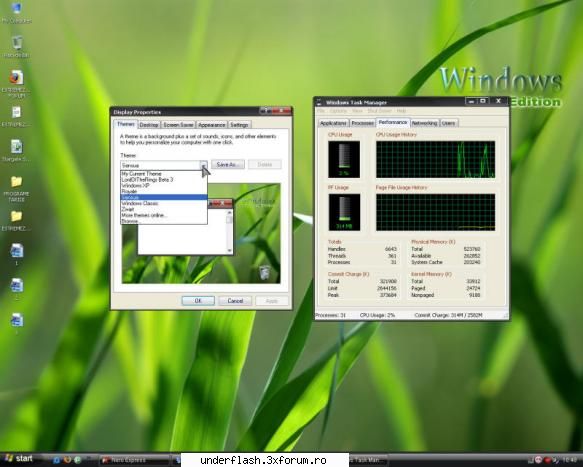Click the Page File Usage History graph

(435, 212)
